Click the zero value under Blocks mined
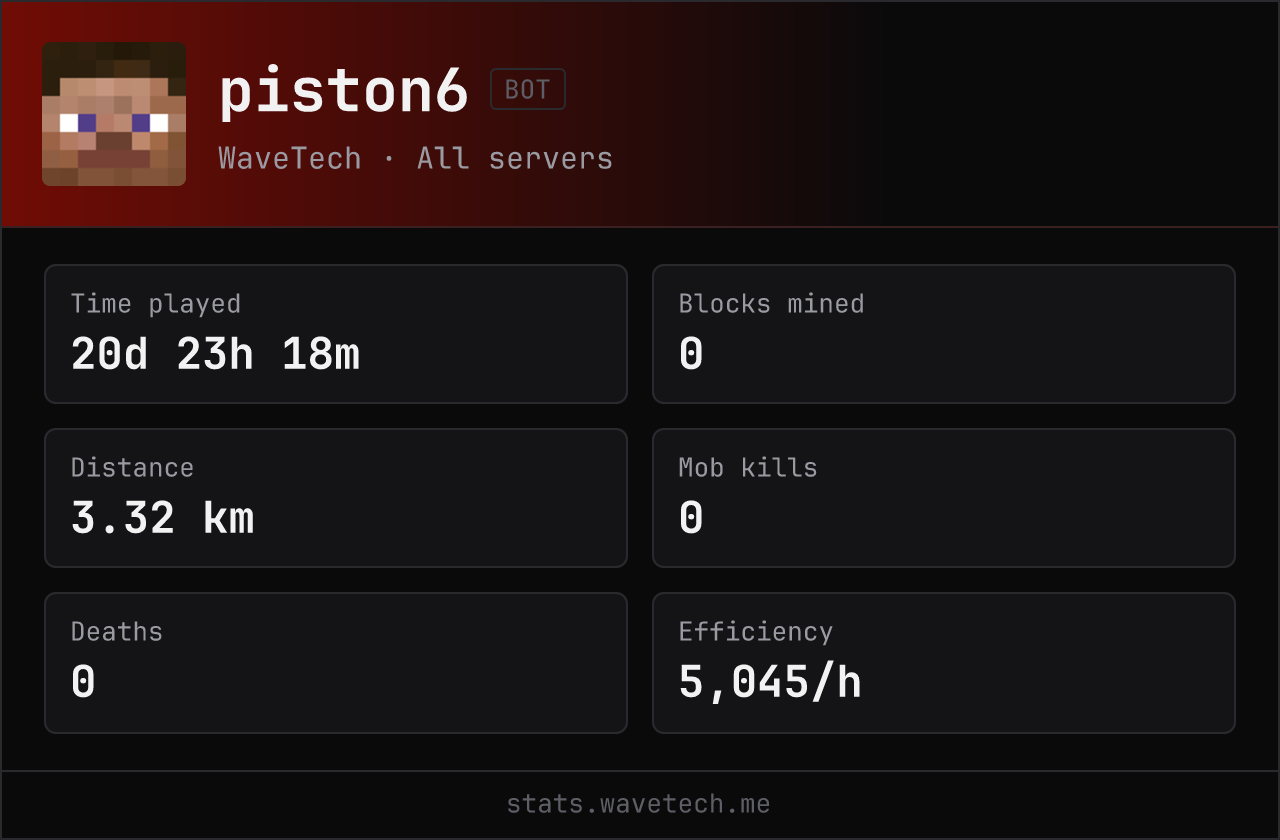The image size is (1280, 840). click(x=691, y=354)
